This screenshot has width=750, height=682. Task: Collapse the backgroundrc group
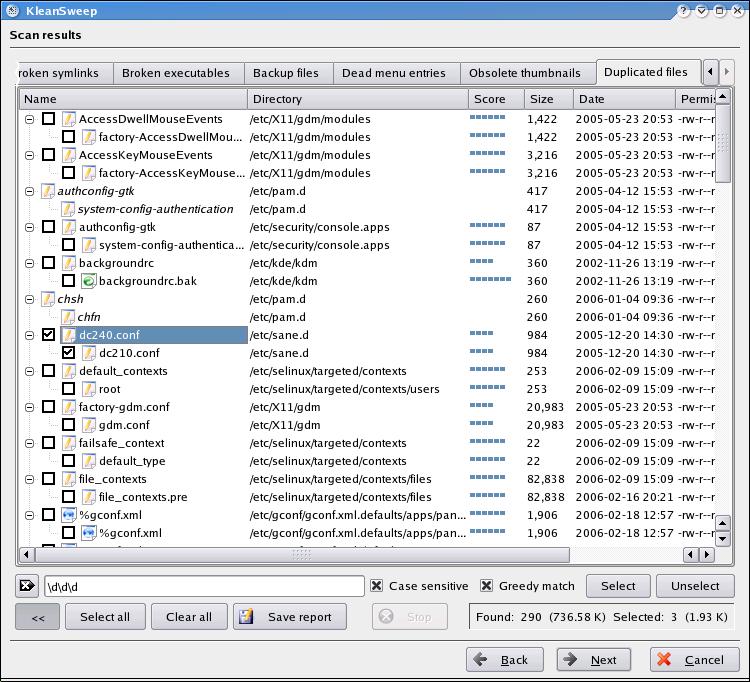pyautogui.click(x=30, y=263)
